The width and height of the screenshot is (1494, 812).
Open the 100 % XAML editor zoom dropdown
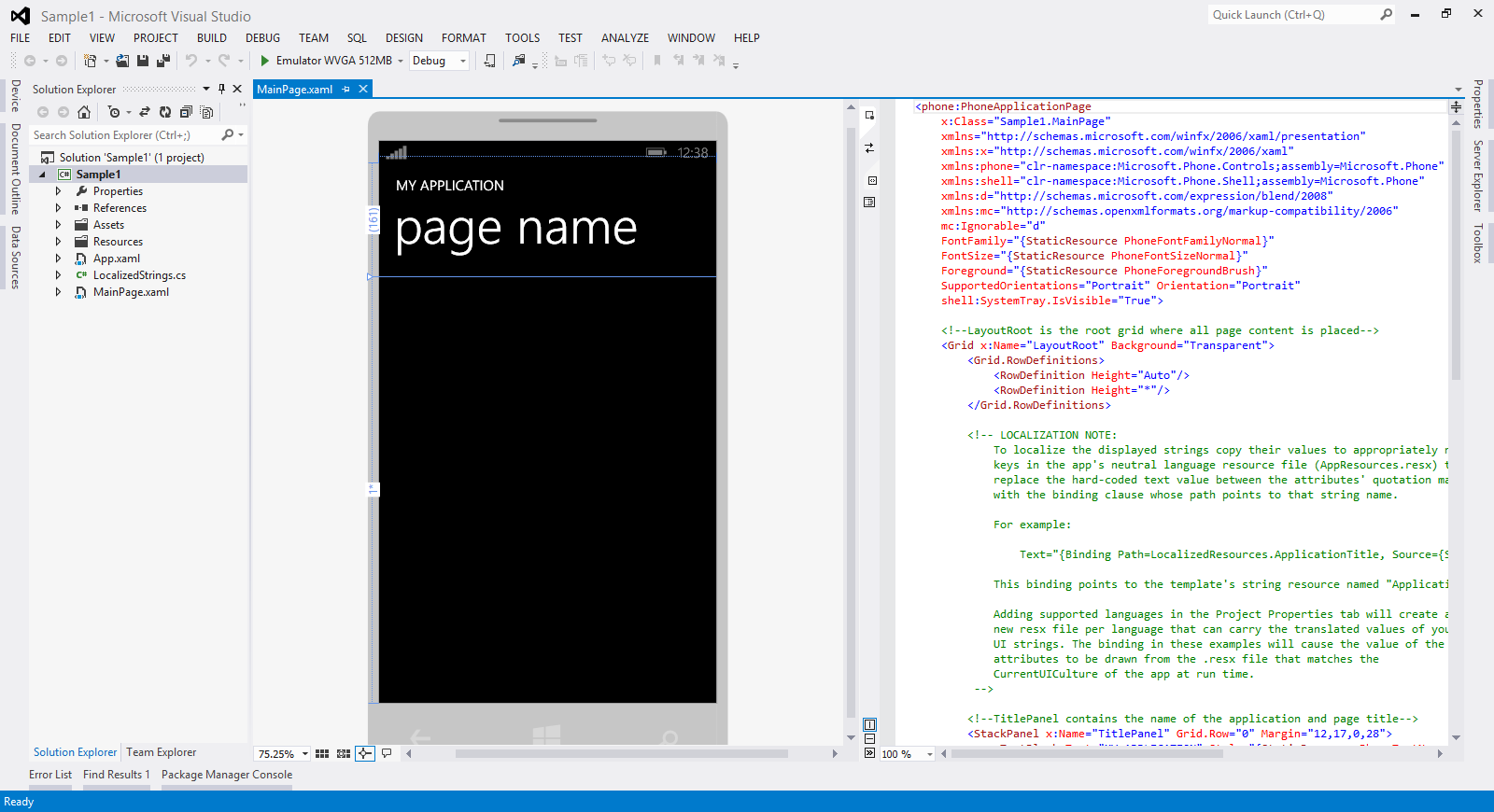[x=929, y=754]
